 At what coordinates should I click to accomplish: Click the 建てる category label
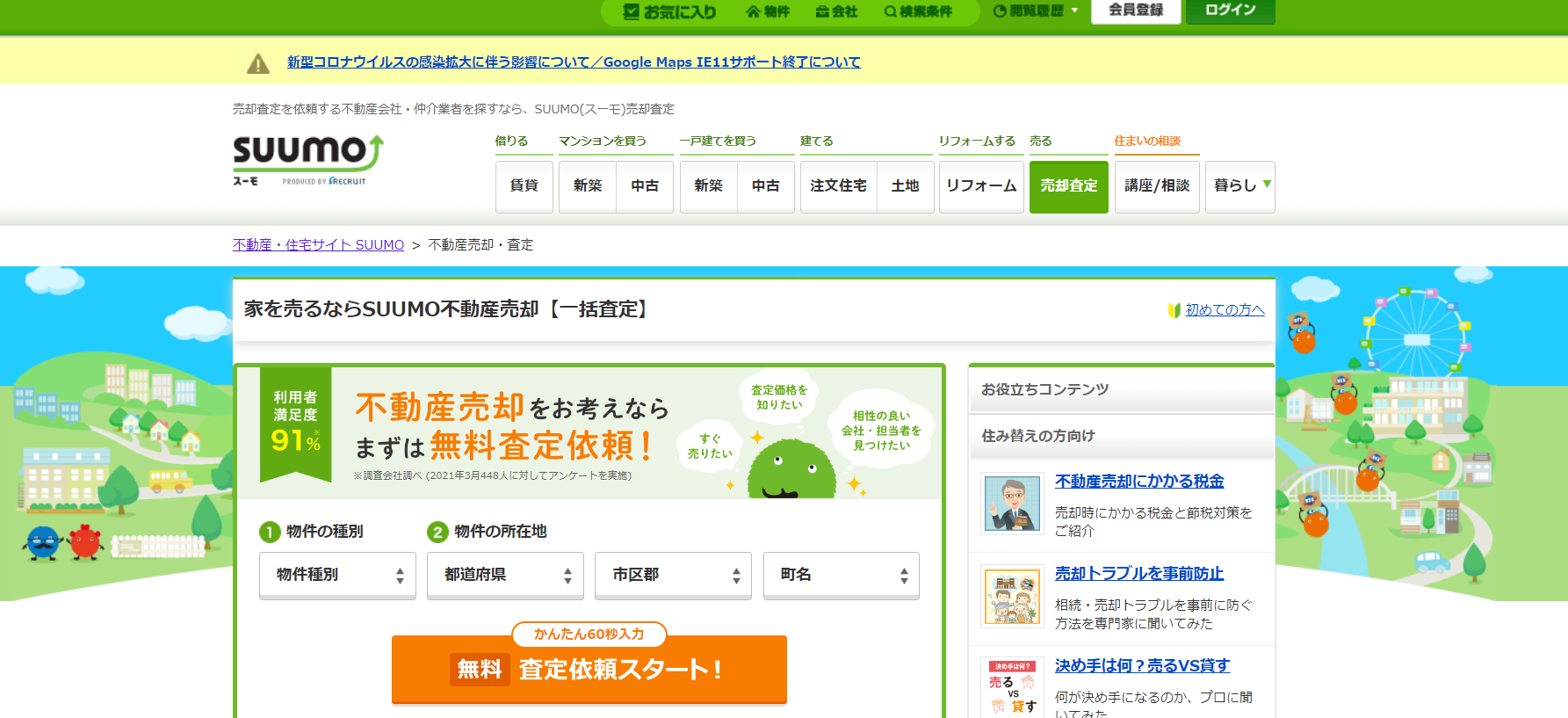point(817,141)
